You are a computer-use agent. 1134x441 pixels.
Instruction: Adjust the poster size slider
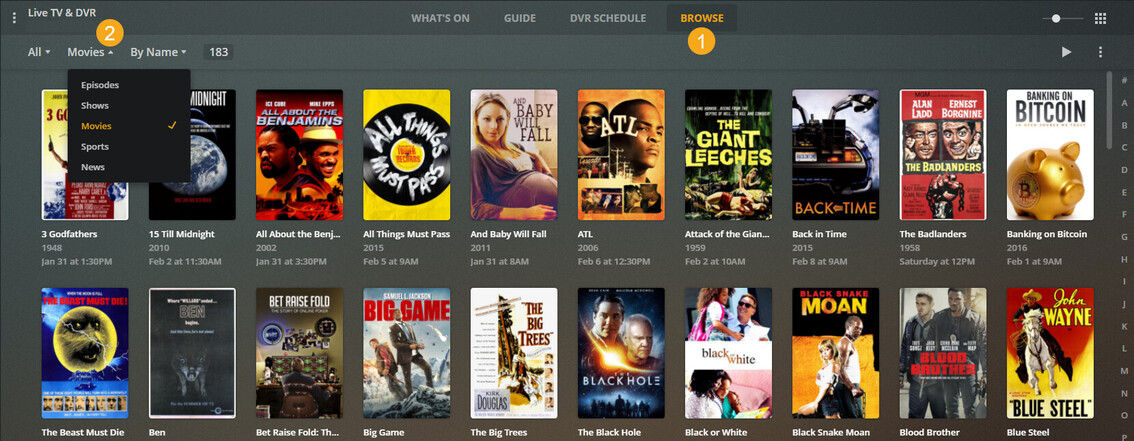click(x=1056, y=19)
